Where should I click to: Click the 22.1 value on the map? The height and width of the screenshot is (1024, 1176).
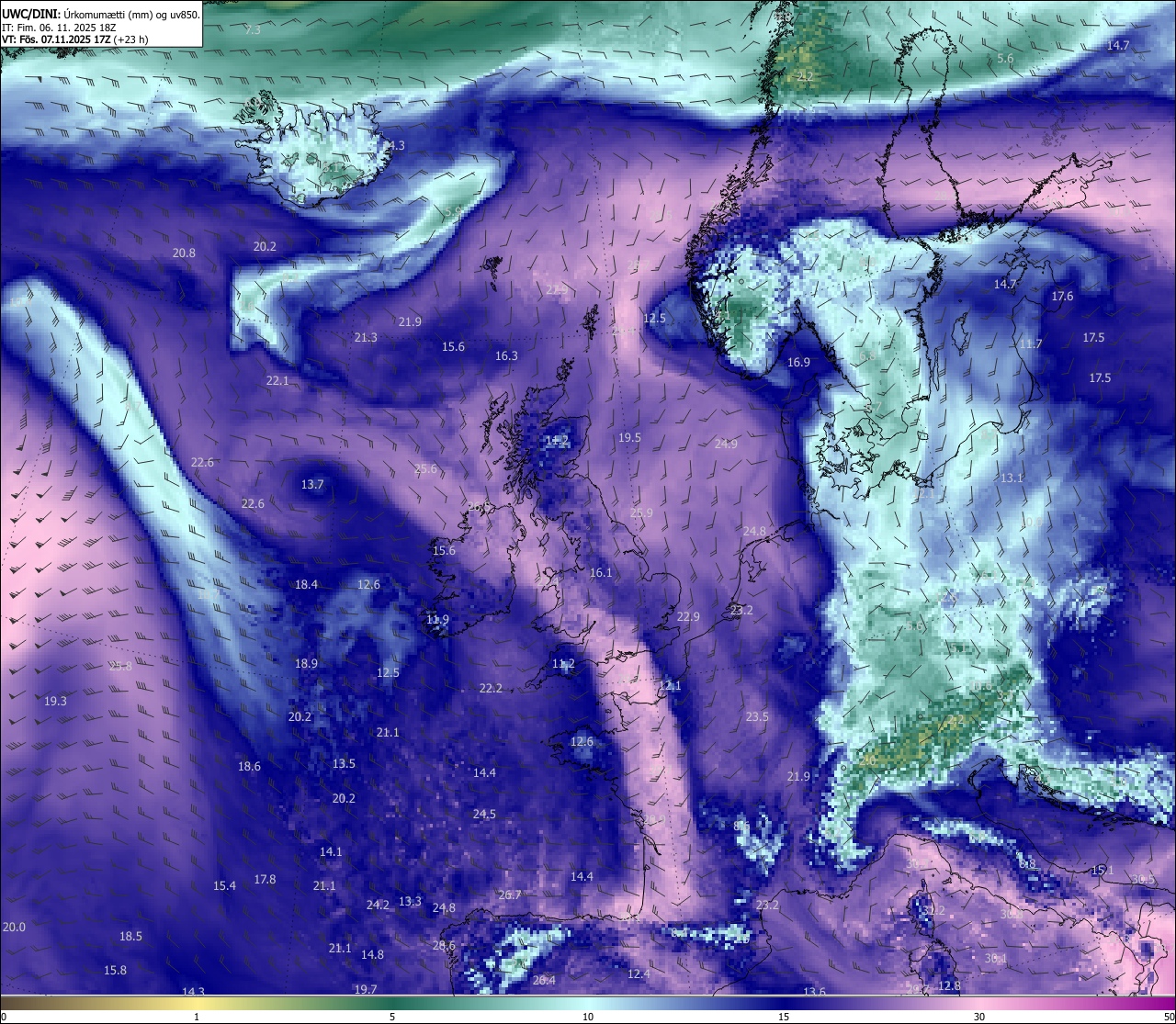click(x=277, y=381)
